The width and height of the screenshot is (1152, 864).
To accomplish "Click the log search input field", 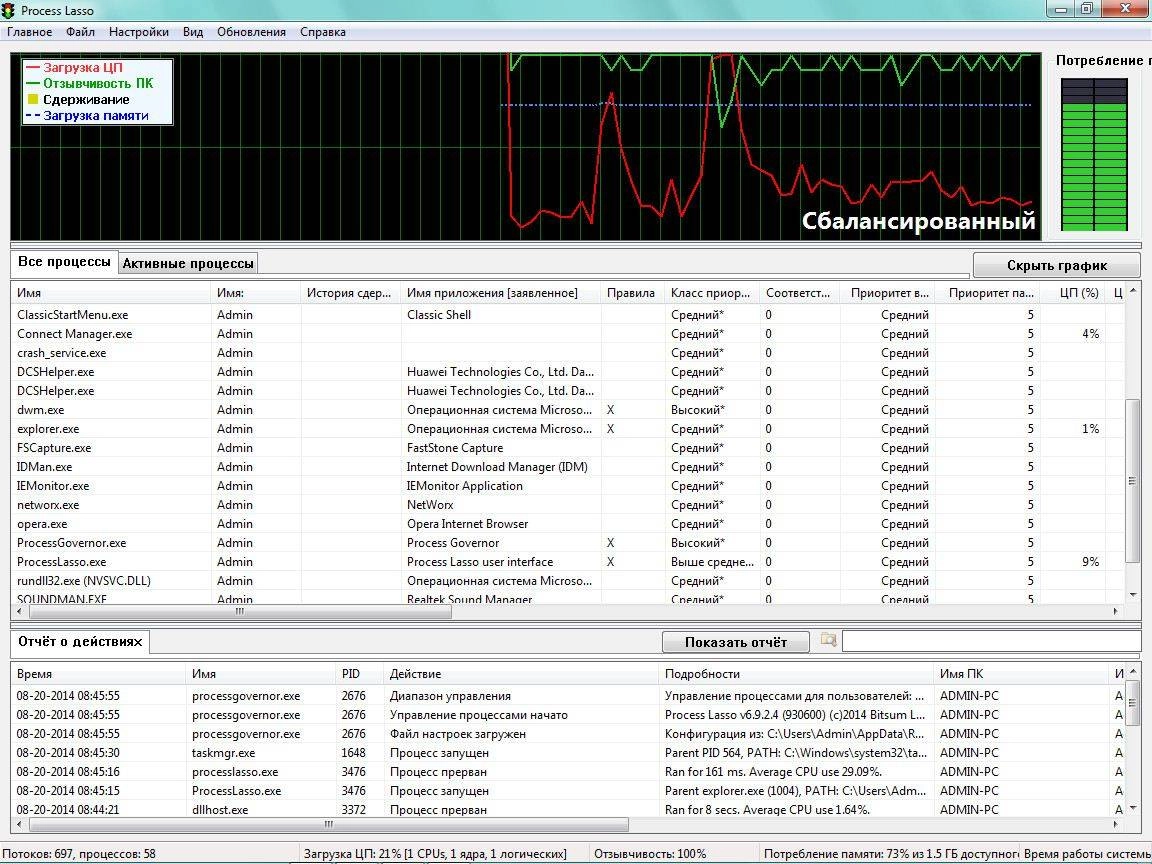I will click(x=991, y=641).
